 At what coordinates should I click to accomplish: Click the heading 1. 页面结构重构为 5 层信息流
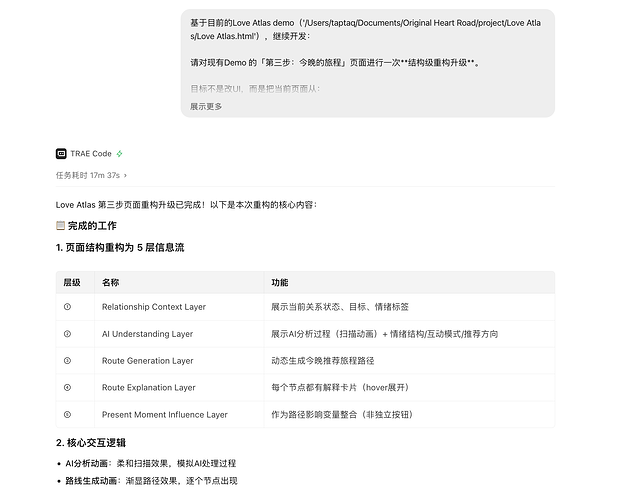pos(120,248)
